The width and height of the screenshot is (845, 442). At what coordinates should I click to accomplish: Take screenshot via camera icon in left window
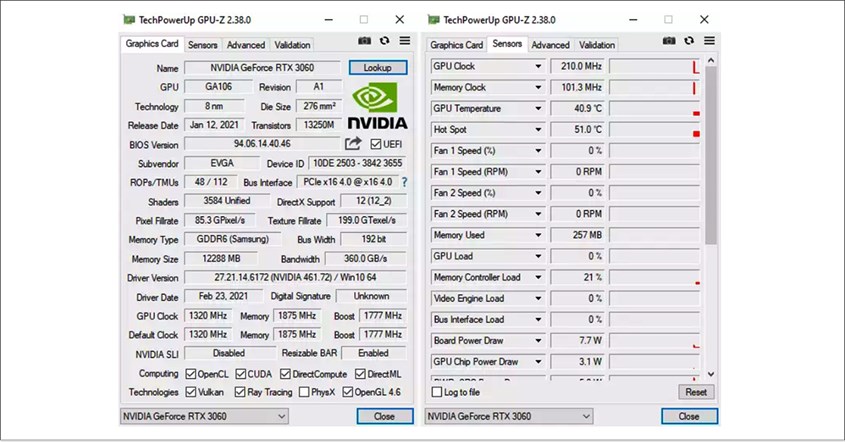pyautogui.click(x=364, y=41)
